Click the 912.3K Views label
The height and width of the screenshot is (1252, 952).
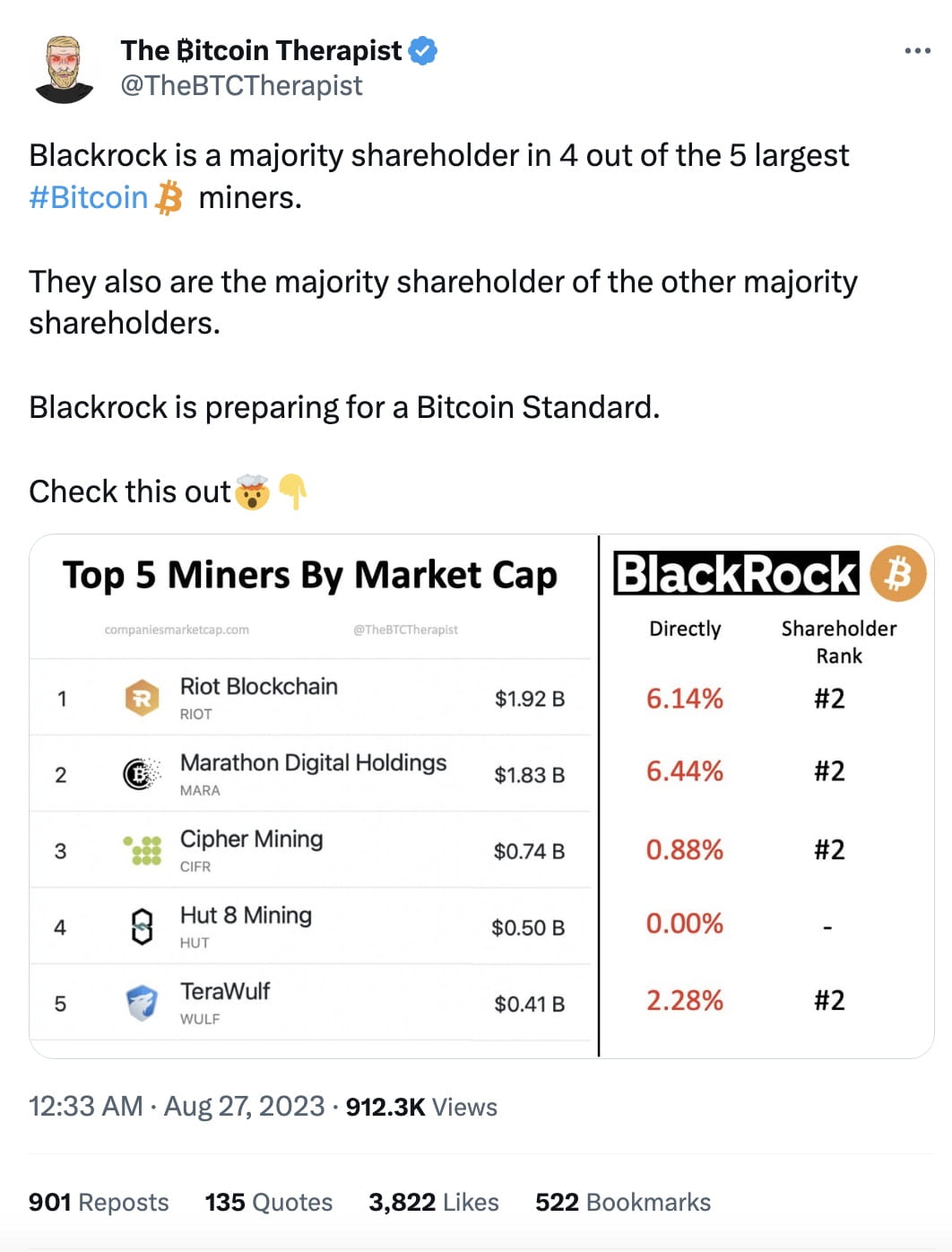point(420,1106)
